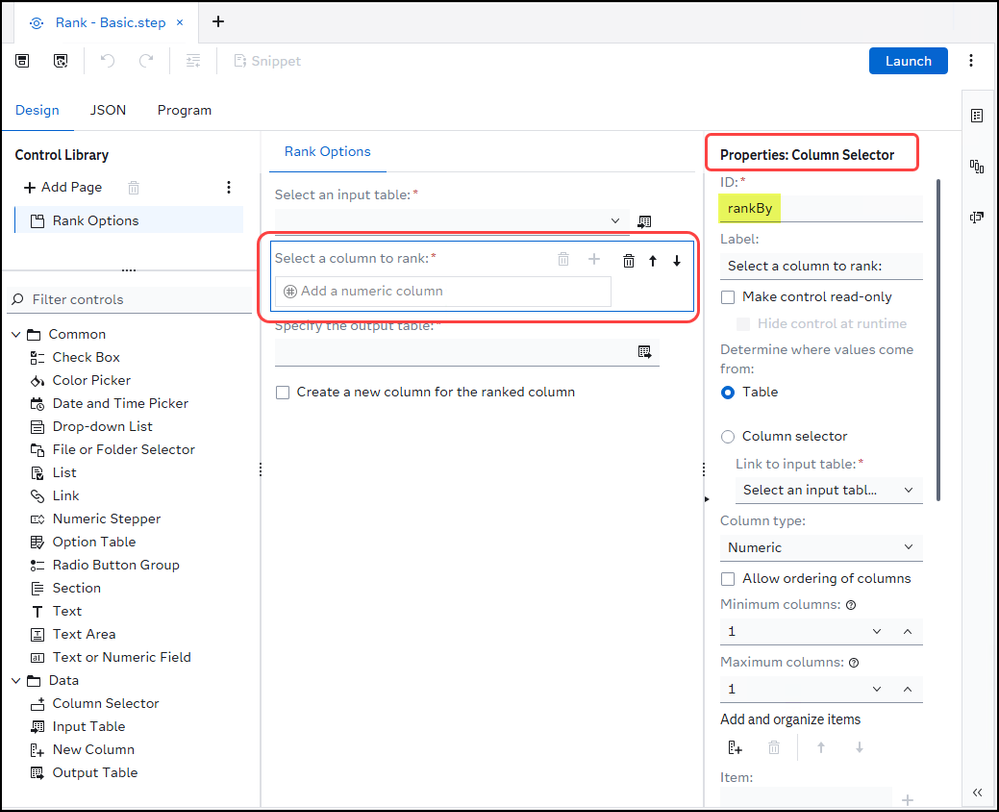Delete the column selector control

pyautogui.click(x=629, y=260)
